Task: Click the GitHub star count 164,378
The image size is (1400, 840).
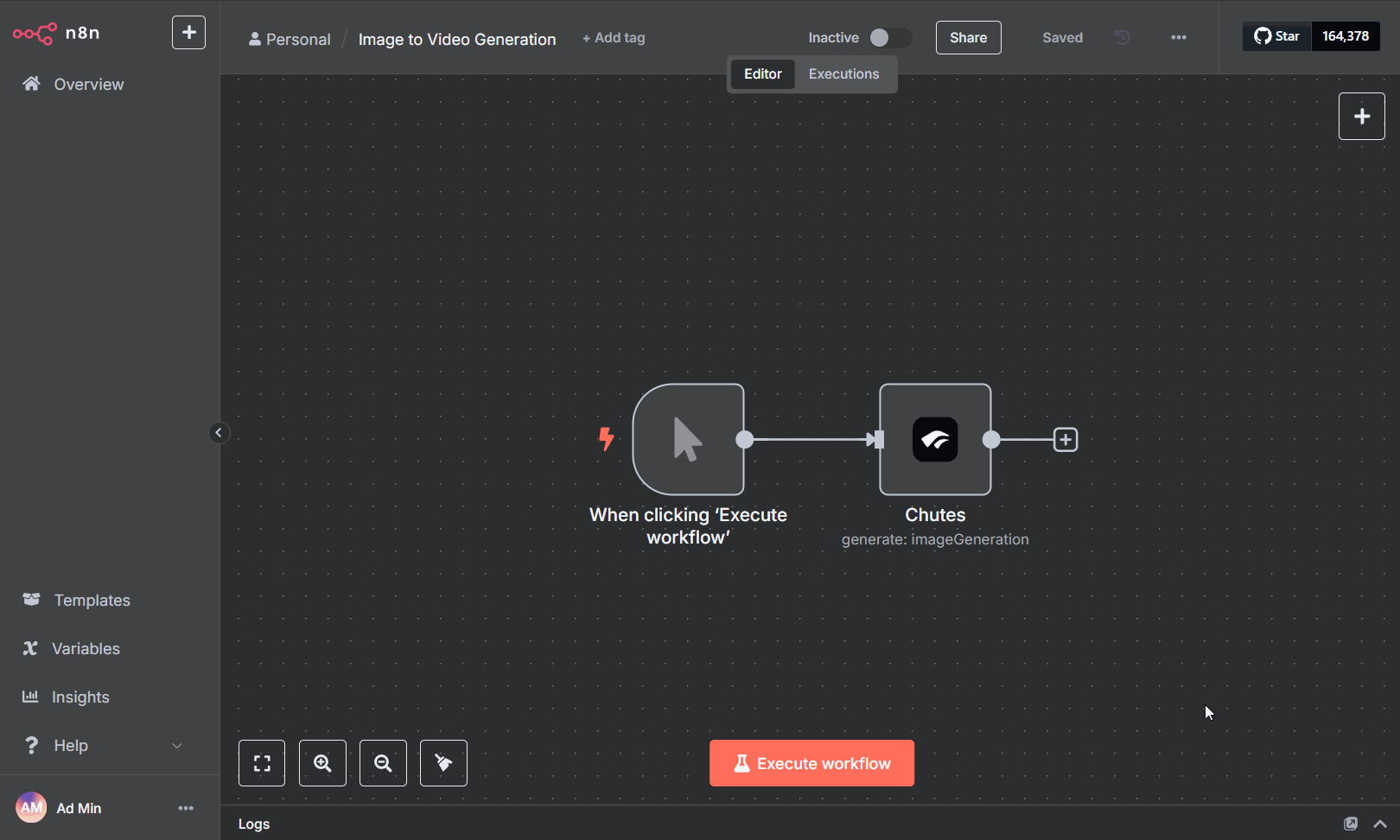Action: pos(1346,36)
